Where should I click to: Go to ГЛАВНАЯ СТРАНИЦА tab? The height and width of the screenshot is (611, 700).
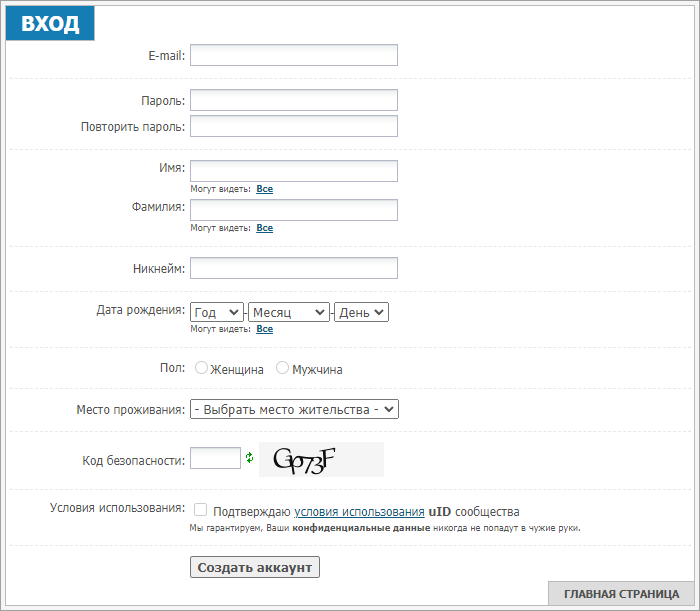tap(621, 594)
